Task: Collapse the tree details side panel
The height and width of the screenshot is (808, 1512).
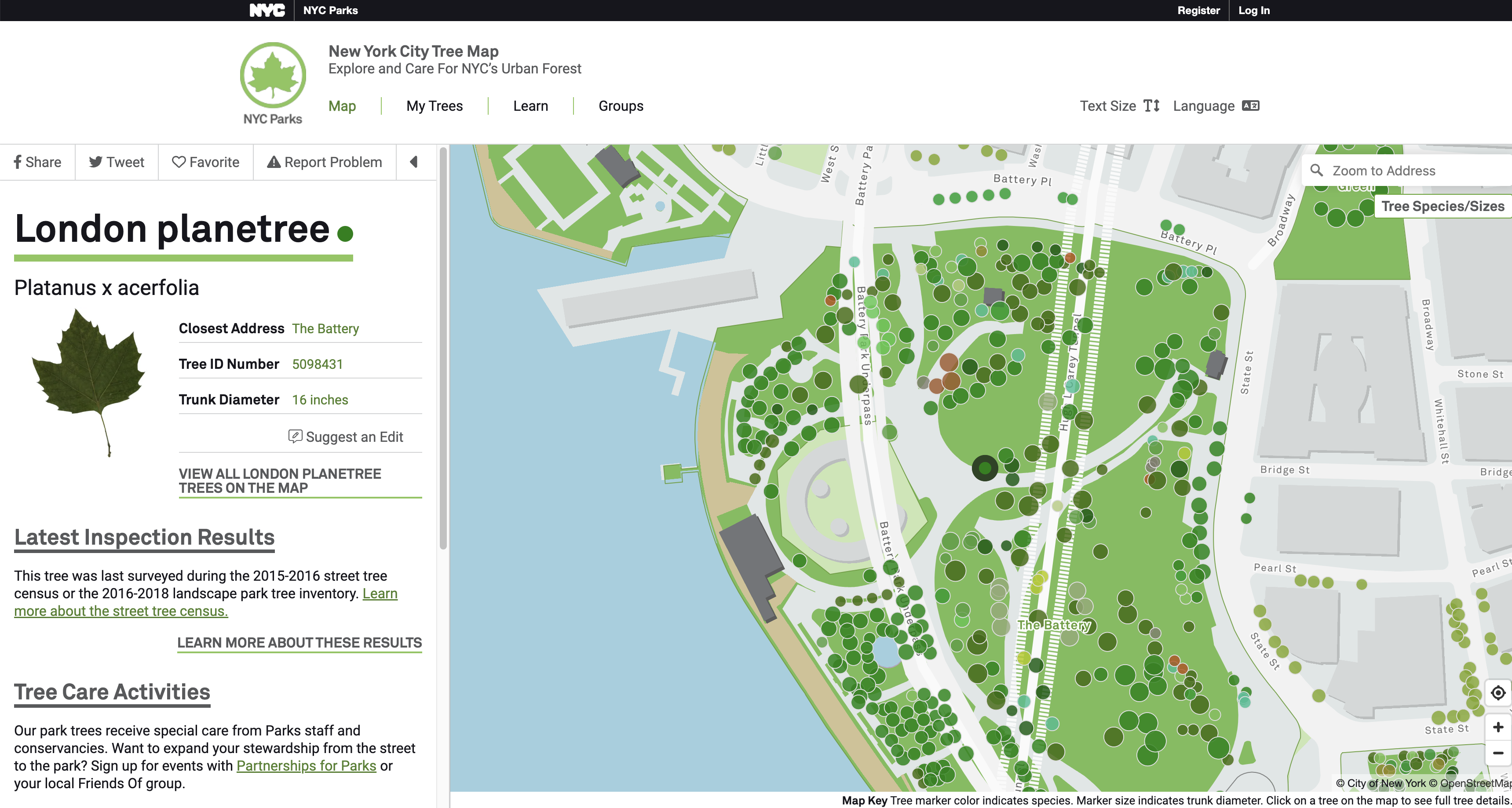Action: coord(414,162)
